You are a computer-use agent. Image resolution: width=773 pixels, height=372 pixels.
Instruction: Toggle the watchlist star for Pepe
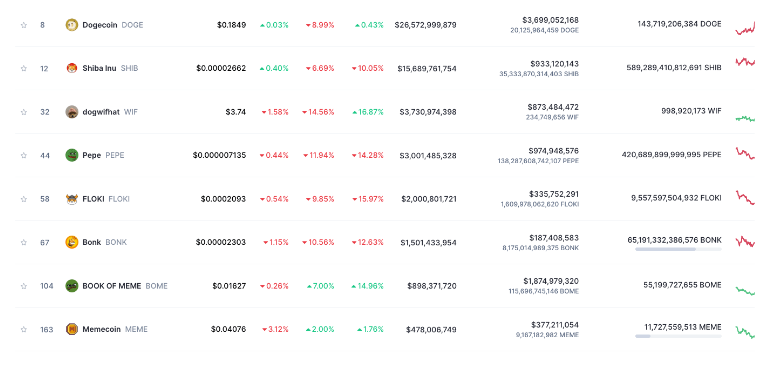[x=24, y=155]
